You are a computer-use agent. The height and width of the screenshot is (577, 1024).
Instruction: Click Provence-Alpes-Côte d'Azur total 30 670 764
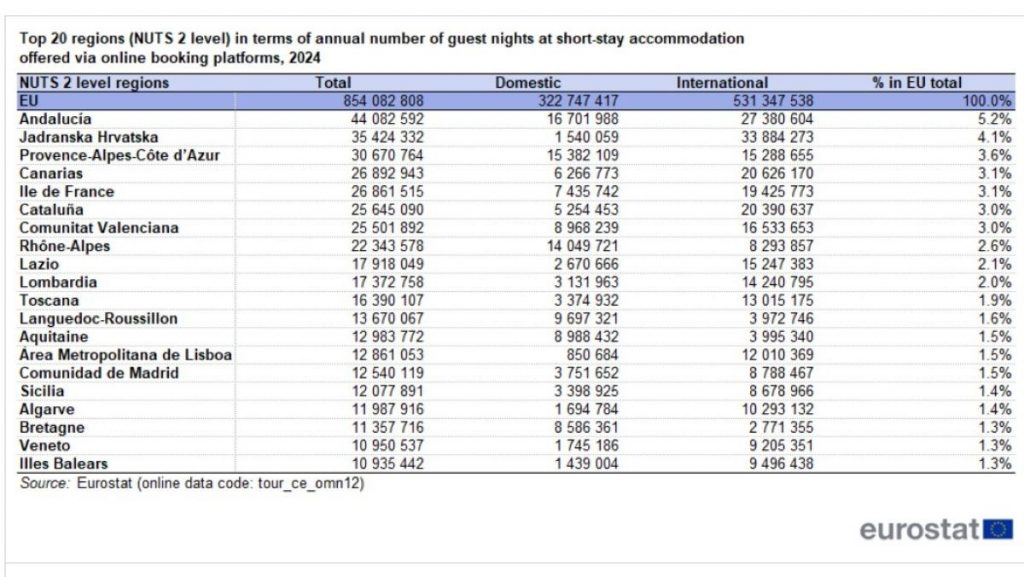tap(387, 155)
